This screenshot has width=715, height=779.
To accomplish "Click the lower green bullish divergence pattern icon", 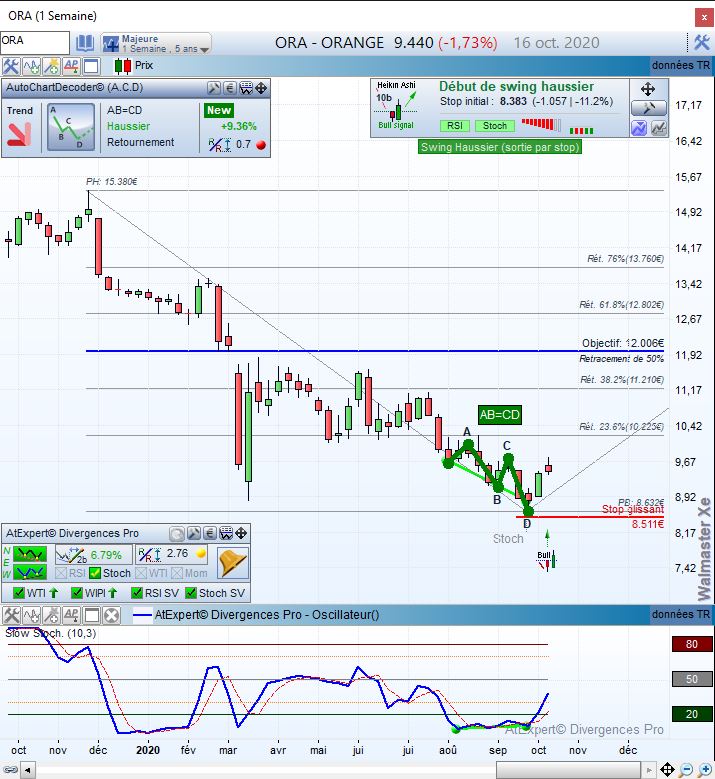I will pyautogui.click(x=30, y=573).
